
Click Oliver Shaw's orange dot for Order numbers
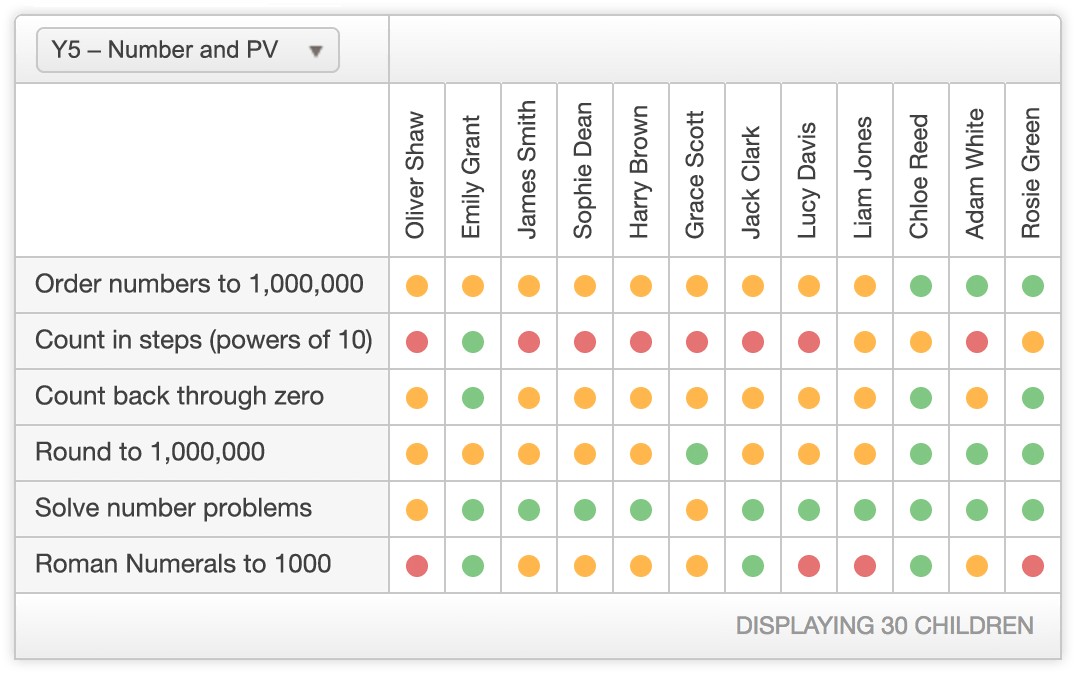tap(417, 286)
